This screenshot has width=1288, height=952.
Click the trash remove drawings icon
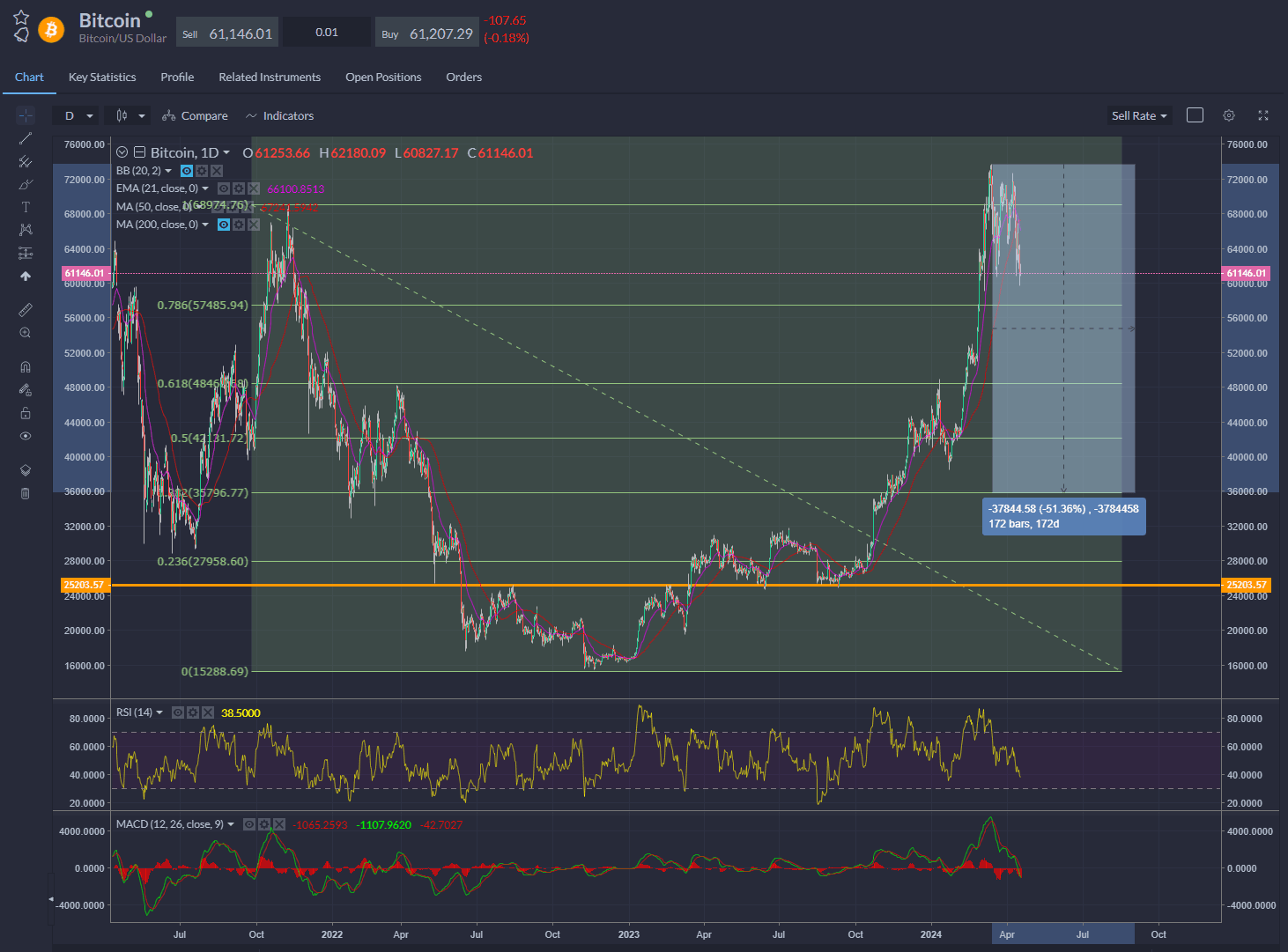tap(26, 493)
